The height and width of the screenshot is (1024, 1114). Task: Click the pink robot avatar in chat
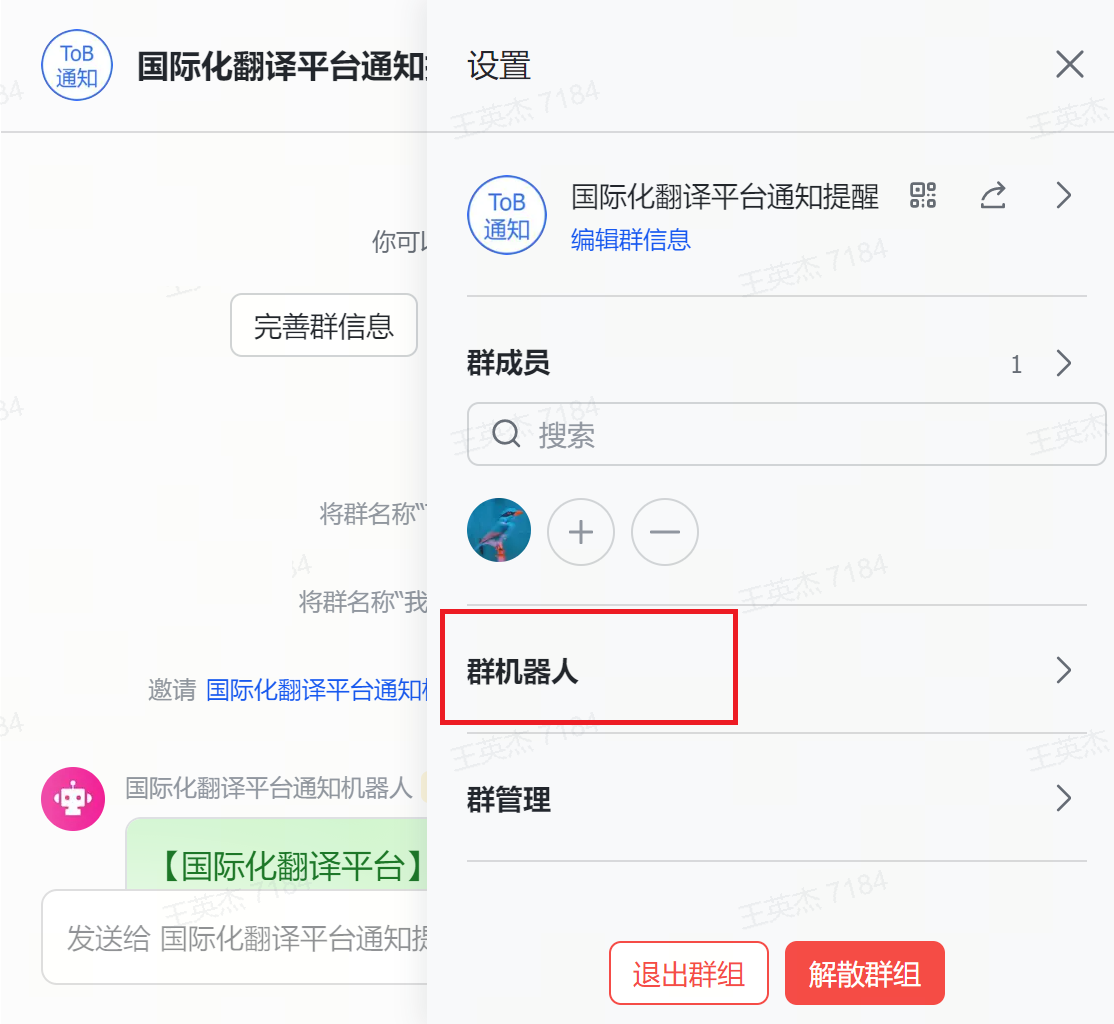(x=72, y=799)
